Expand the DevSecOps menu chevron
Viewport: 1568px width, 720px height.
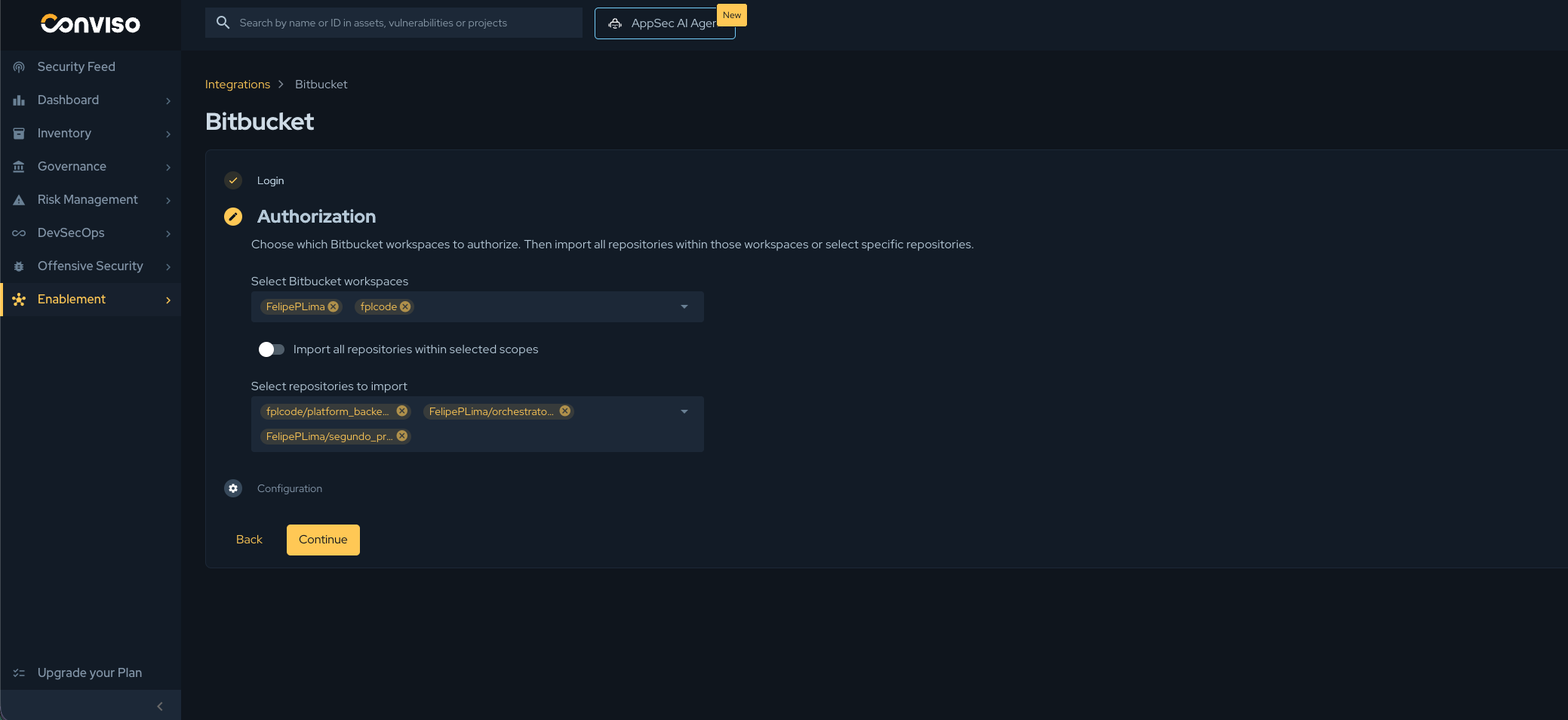click(168, 234)
